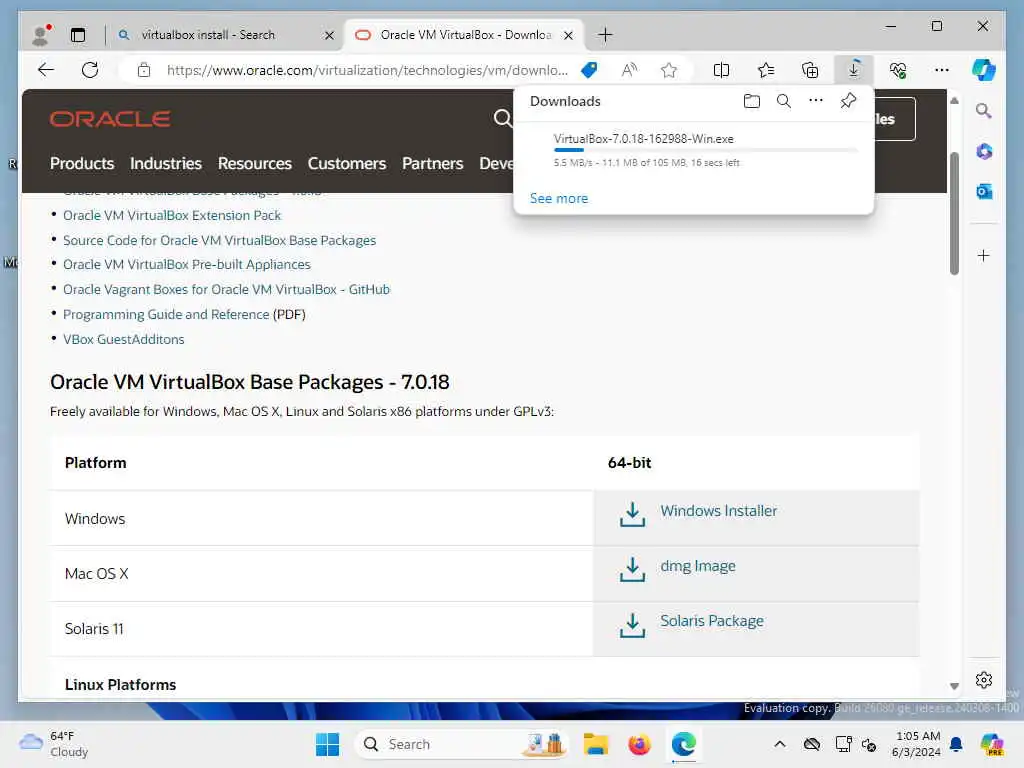Show hidden system tray icons
This screenshot has height=768, width=1024.
(780, 744)
